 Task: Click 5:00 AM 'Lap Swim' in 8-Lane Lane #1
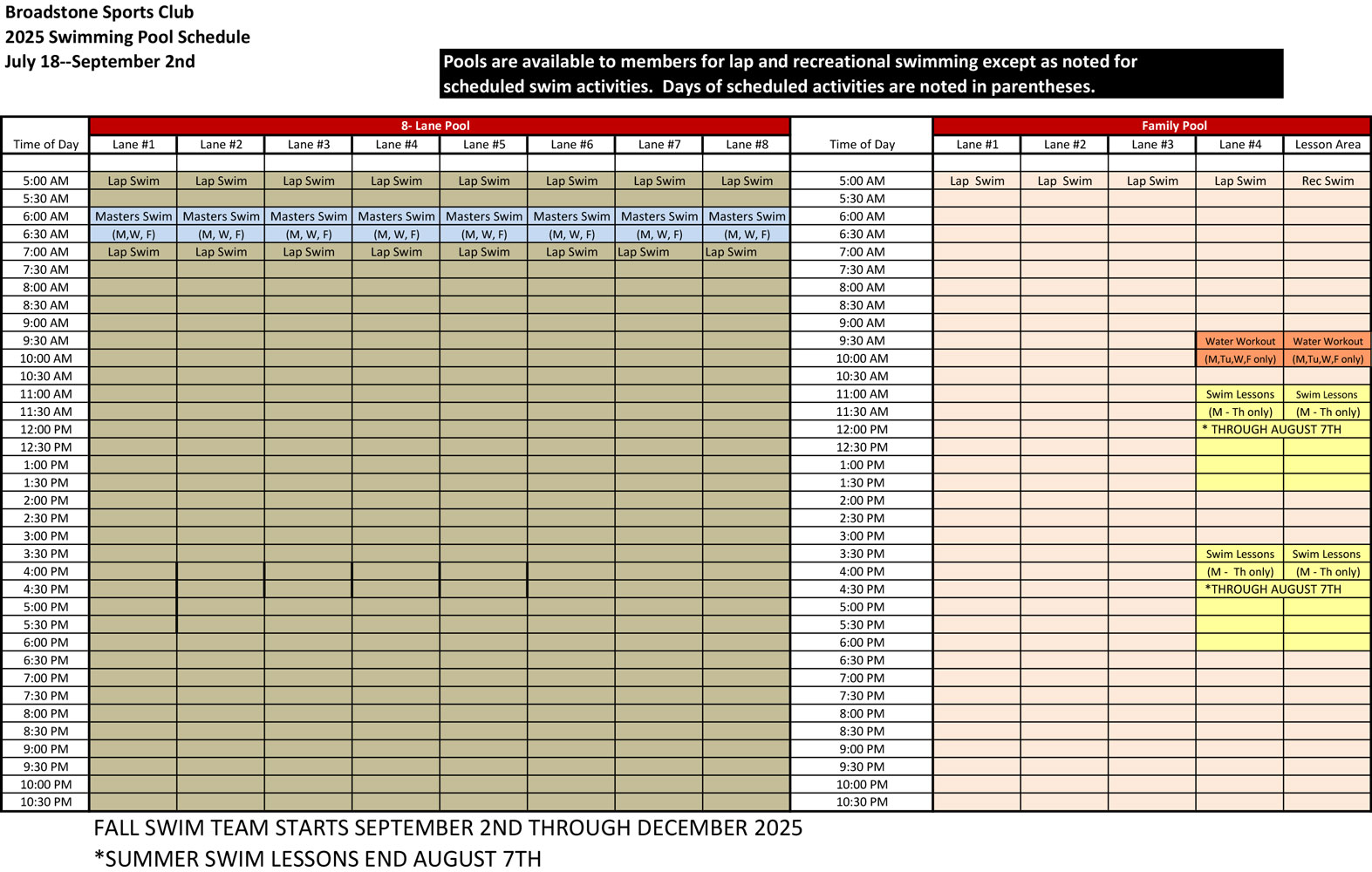[133, 181]
